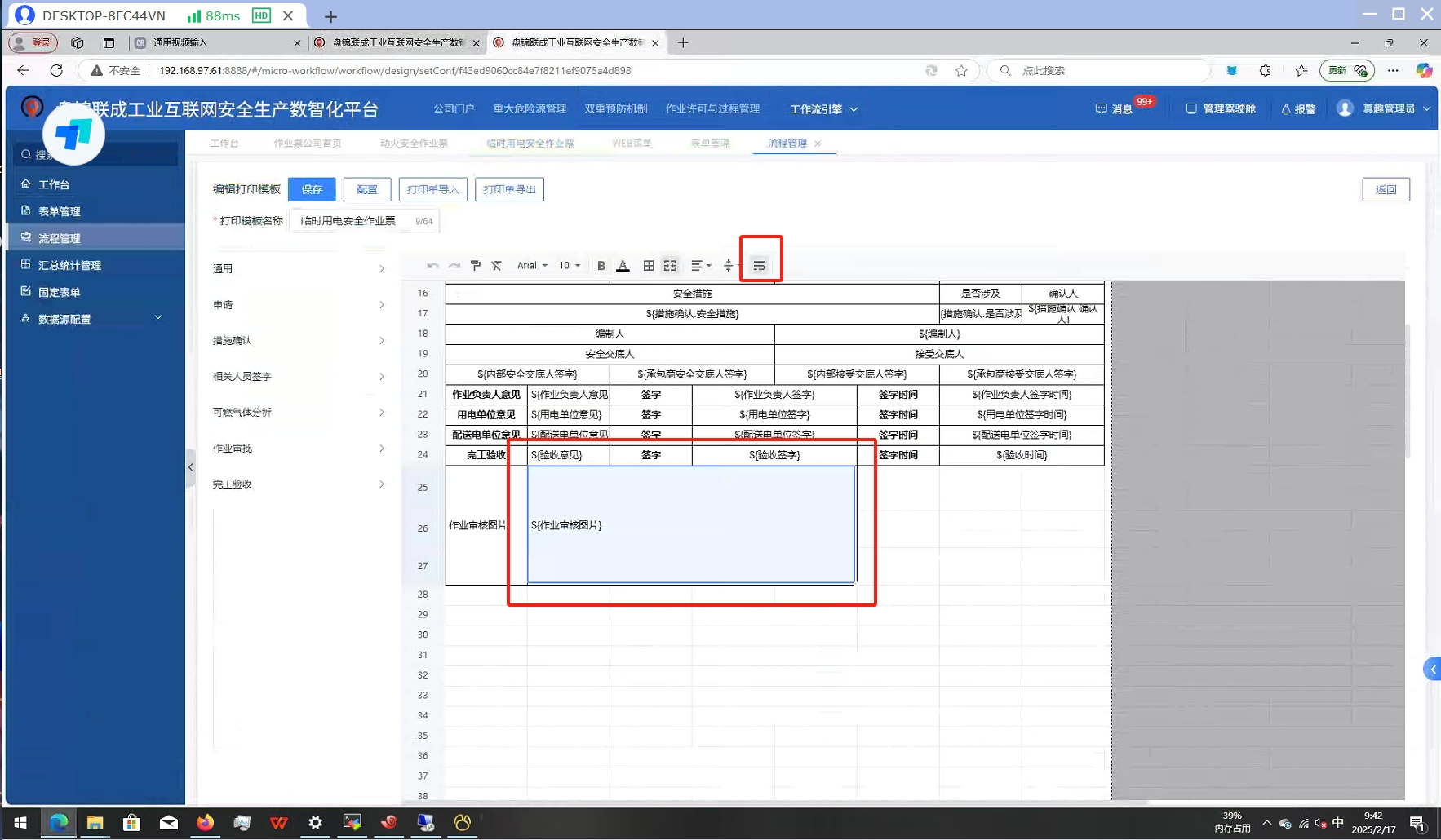Viewport: 1441px width, 840px height.
Task: Open the horizontal alignment dropdown
Action: pyautogui.click(x=701, y=266)
